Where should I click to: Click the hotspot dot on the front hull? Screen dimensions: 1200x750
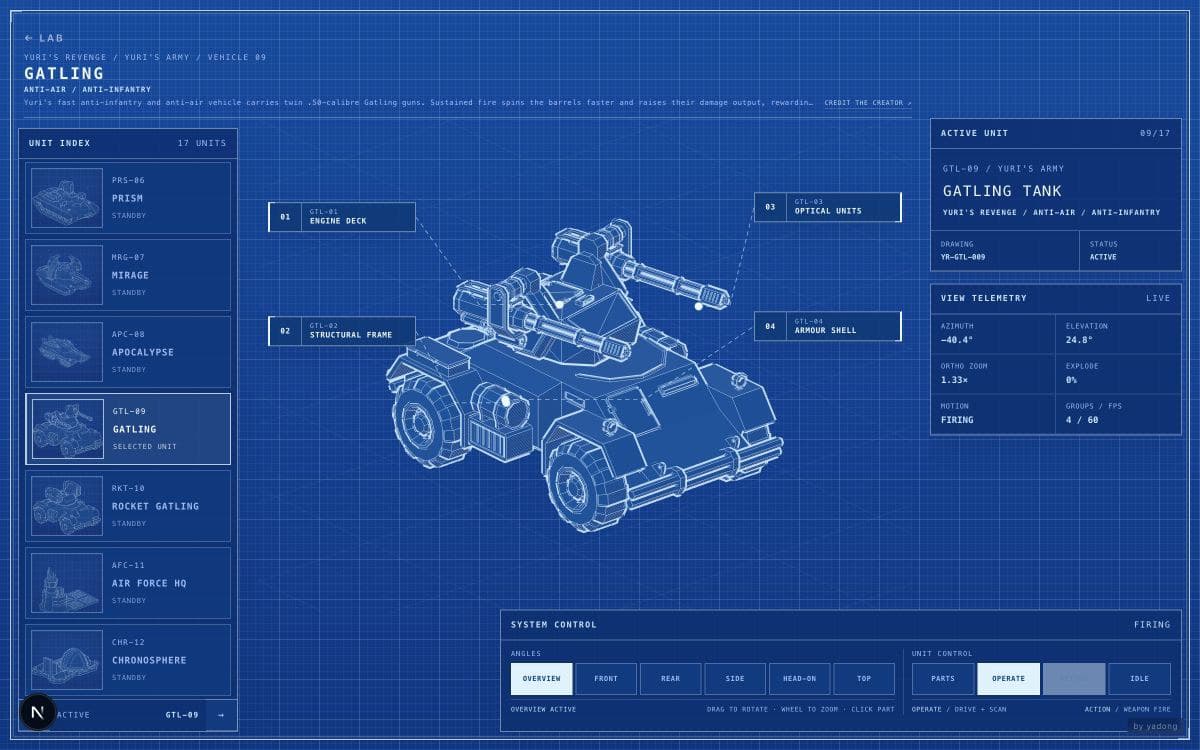pos(506,401)
